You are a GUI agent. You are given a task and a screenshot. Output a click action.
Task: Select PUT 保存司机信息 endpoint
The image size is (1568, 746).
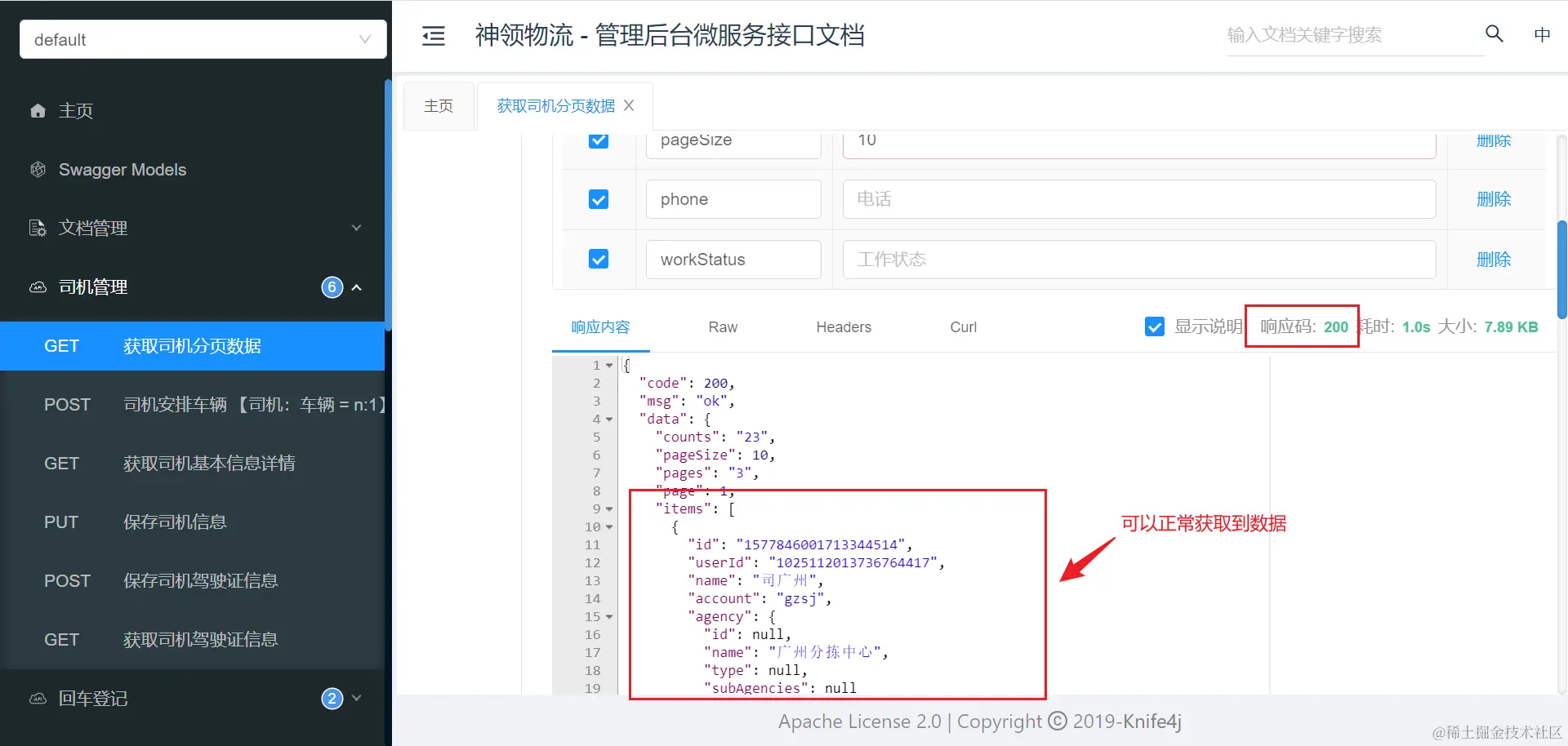(x=193, y=522)
